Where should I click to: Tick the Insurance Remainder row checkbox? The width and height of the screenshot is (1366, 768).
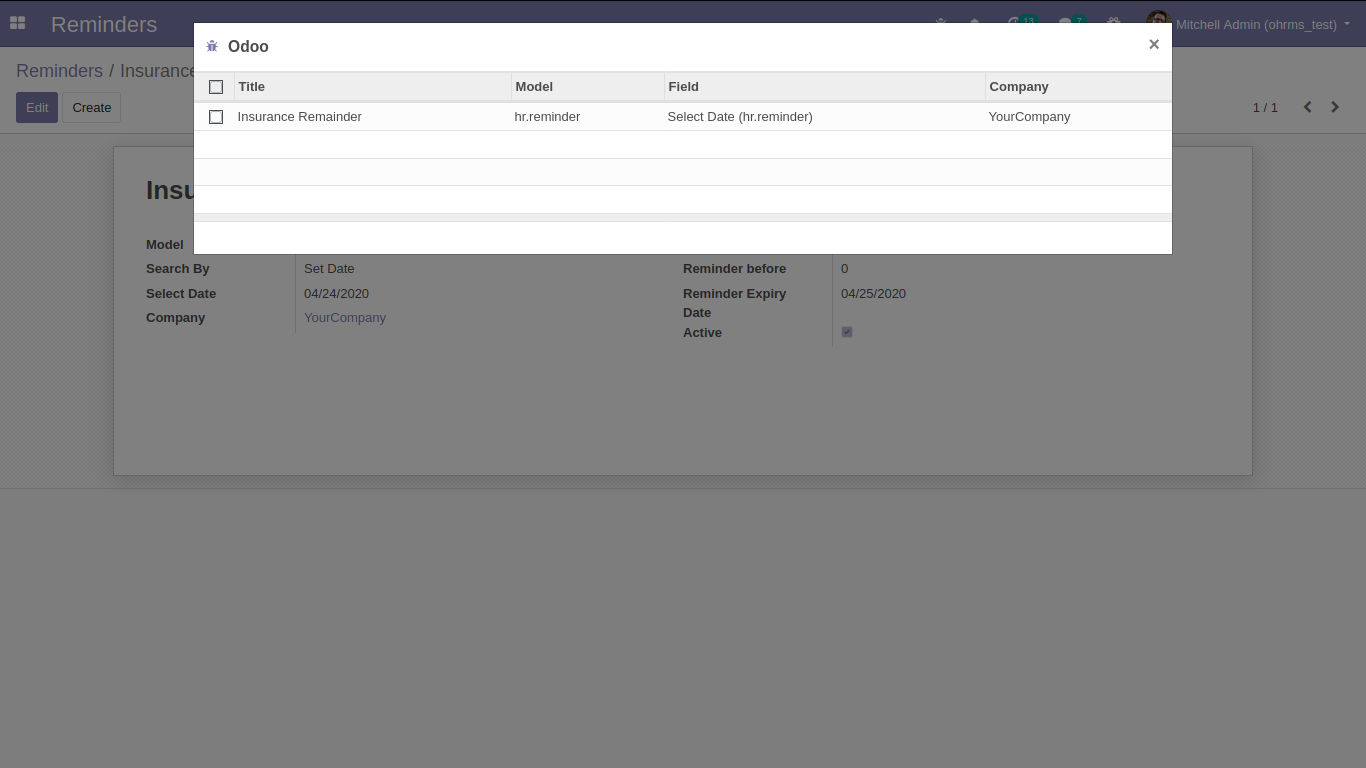click(216, 117)
